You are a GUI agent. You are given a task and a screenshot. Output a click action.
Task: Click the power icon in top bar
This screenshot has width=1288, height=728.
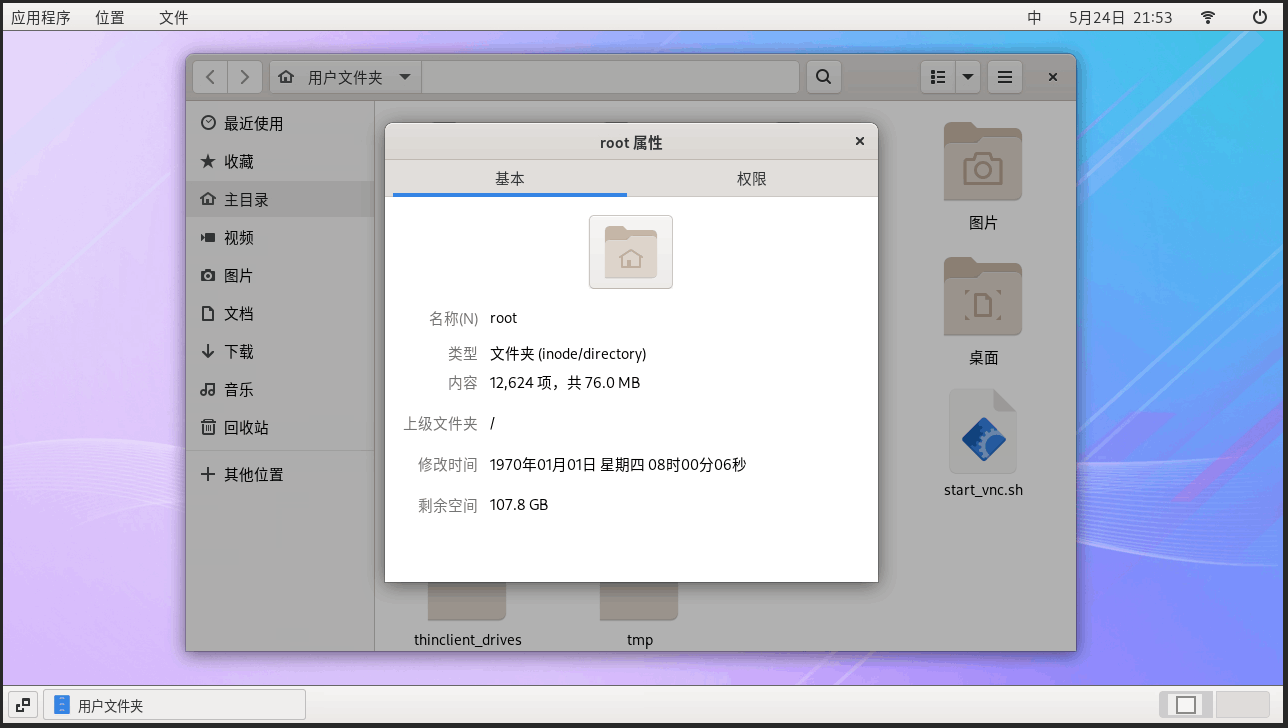(x=1260, y=17)
